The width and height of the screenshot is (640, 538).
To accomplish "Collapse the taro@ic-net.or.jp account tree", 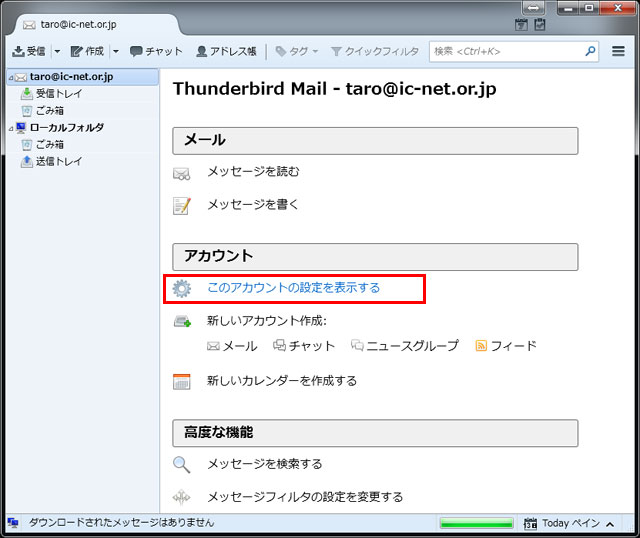I will (x=7, y=77).
